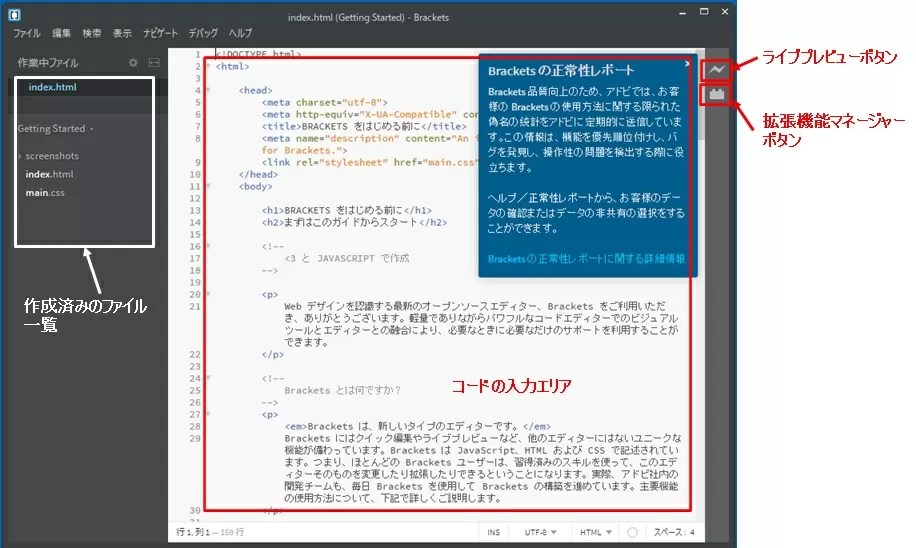Open the Extension Manager brick icon
The width and height of the screenshot is (916, 548).
tap(716, 94)
